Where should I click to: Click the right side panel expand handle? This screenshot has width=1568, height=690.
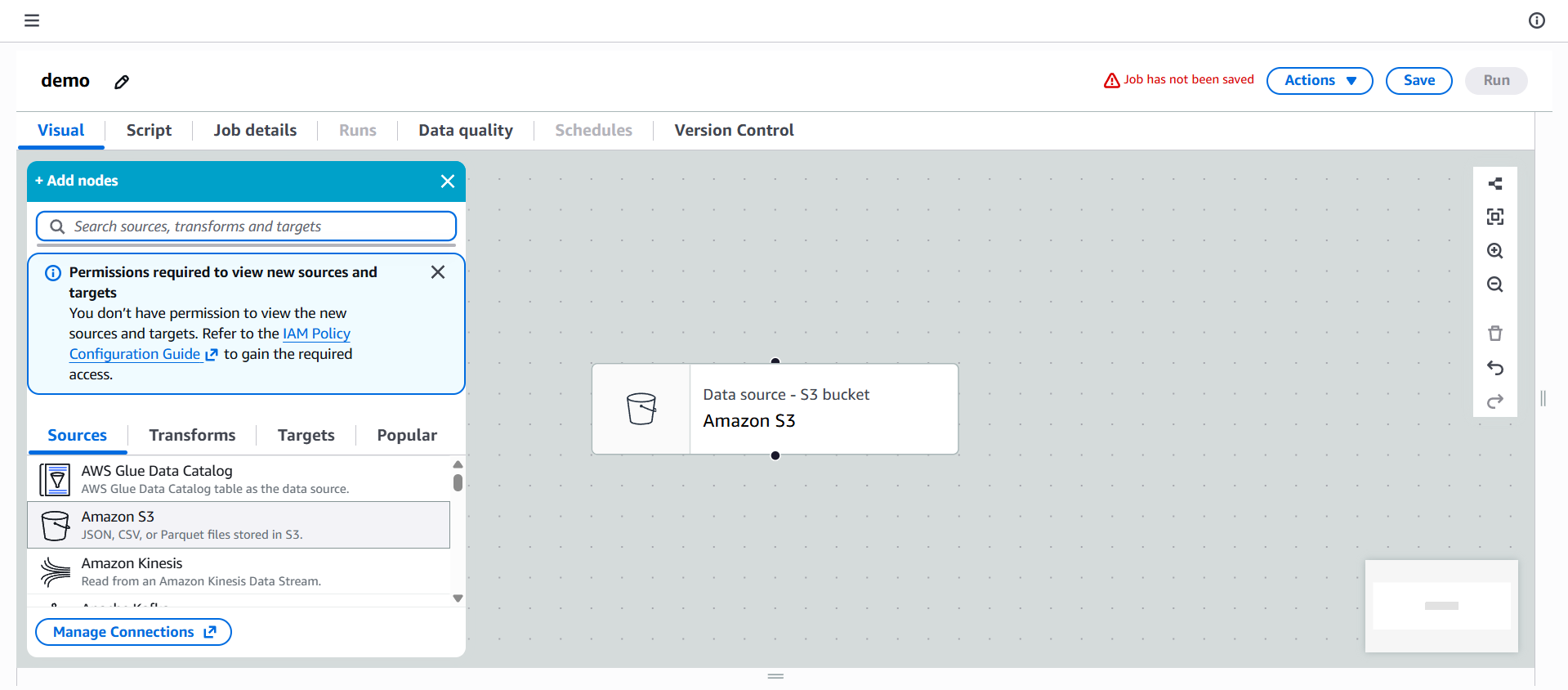point(1543,398)
